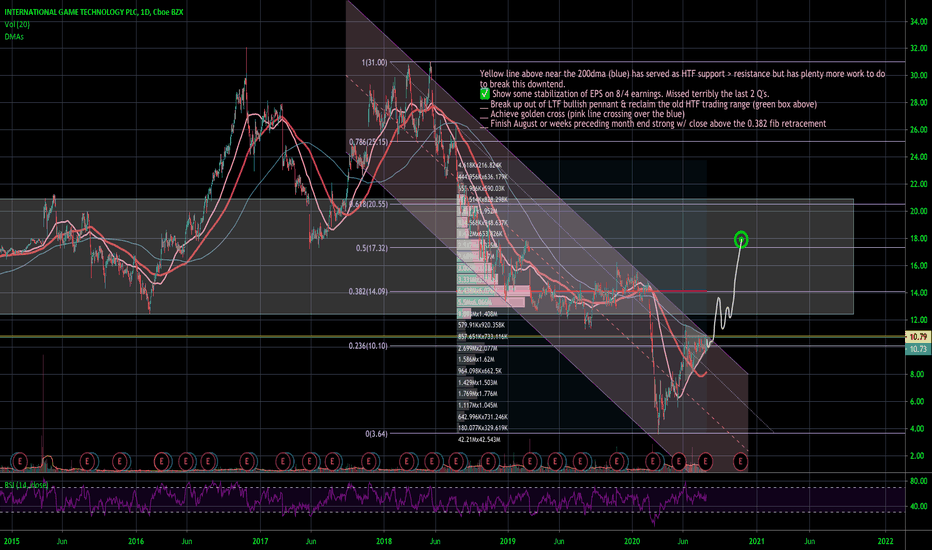The width and height of the screenshot is (932, 550).
Task: Click 2019 on the time axis
Action: click(x=507, y=541)
